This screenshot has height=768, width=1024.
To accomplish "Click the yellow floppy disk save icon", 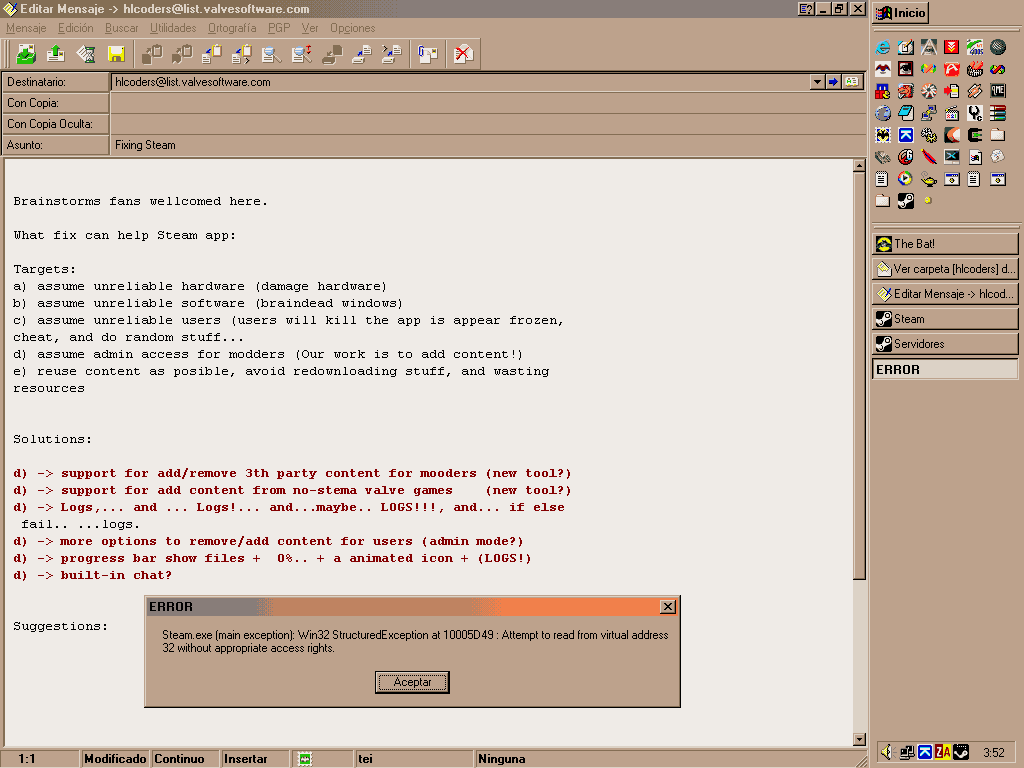I will pos(116,54).
